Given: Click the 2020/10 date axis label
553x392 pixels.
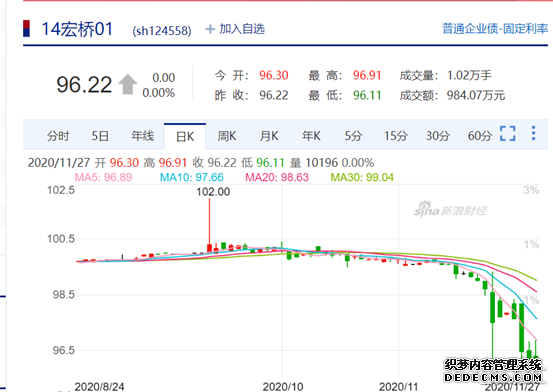Looking at the screenshot, I should 283,387.
